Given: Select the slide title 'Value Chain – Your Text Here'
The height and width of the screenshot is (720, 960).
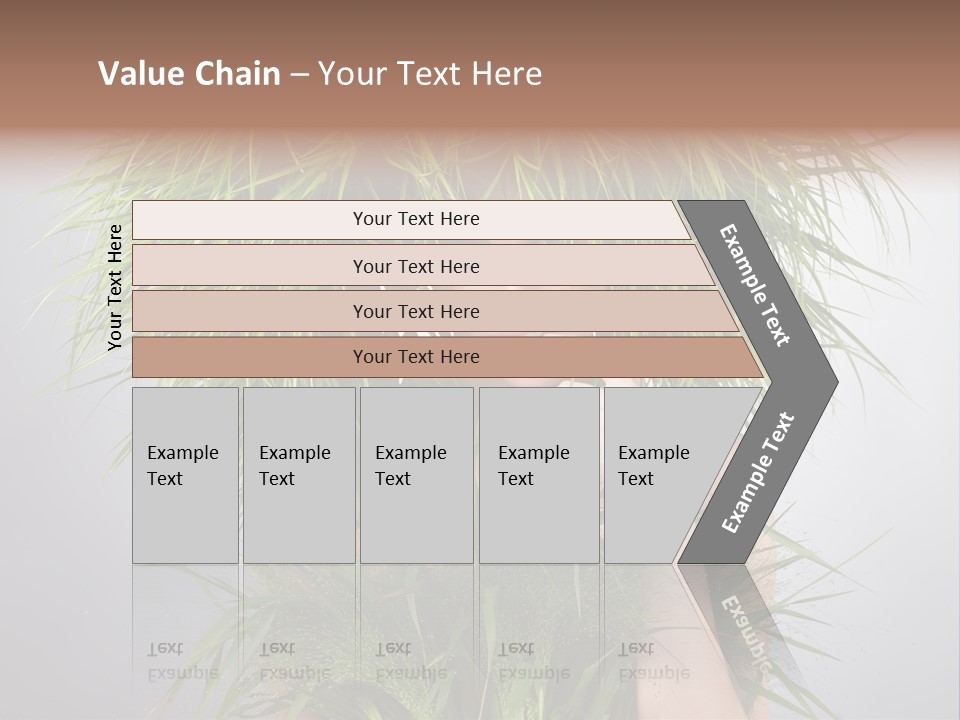Looking at the screenshot, I should (x=320, y=73).
